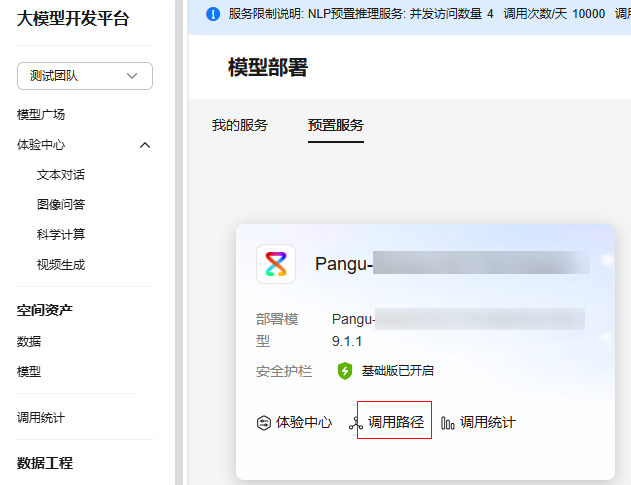Screen dimensions: 631x485
Task: Open 图像问答 in the sidebar
Action: (x=61, y=204)
